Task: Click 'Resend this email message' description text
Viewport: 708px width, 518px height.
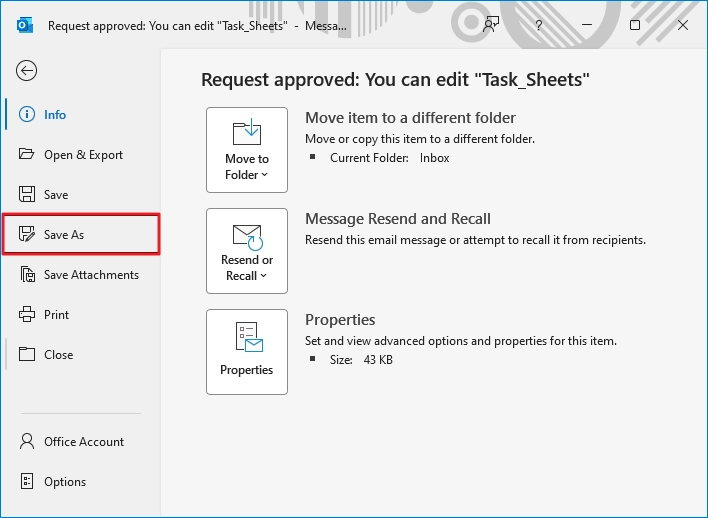Action: coord(475,240)
